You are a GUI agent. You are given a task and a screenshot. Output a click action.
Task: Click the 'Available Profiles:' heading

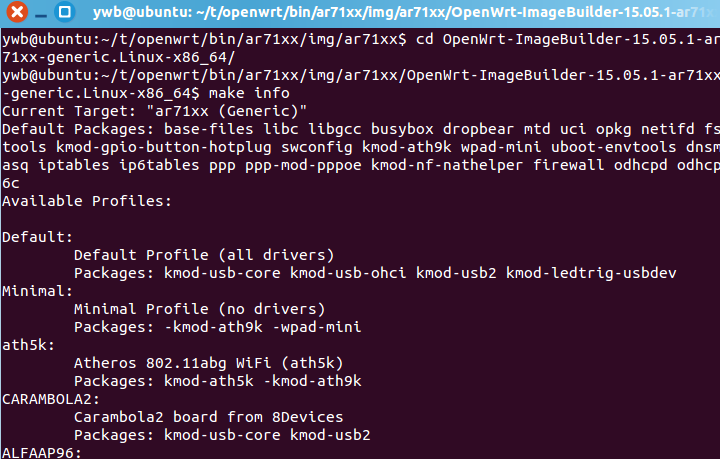[87, 201]
